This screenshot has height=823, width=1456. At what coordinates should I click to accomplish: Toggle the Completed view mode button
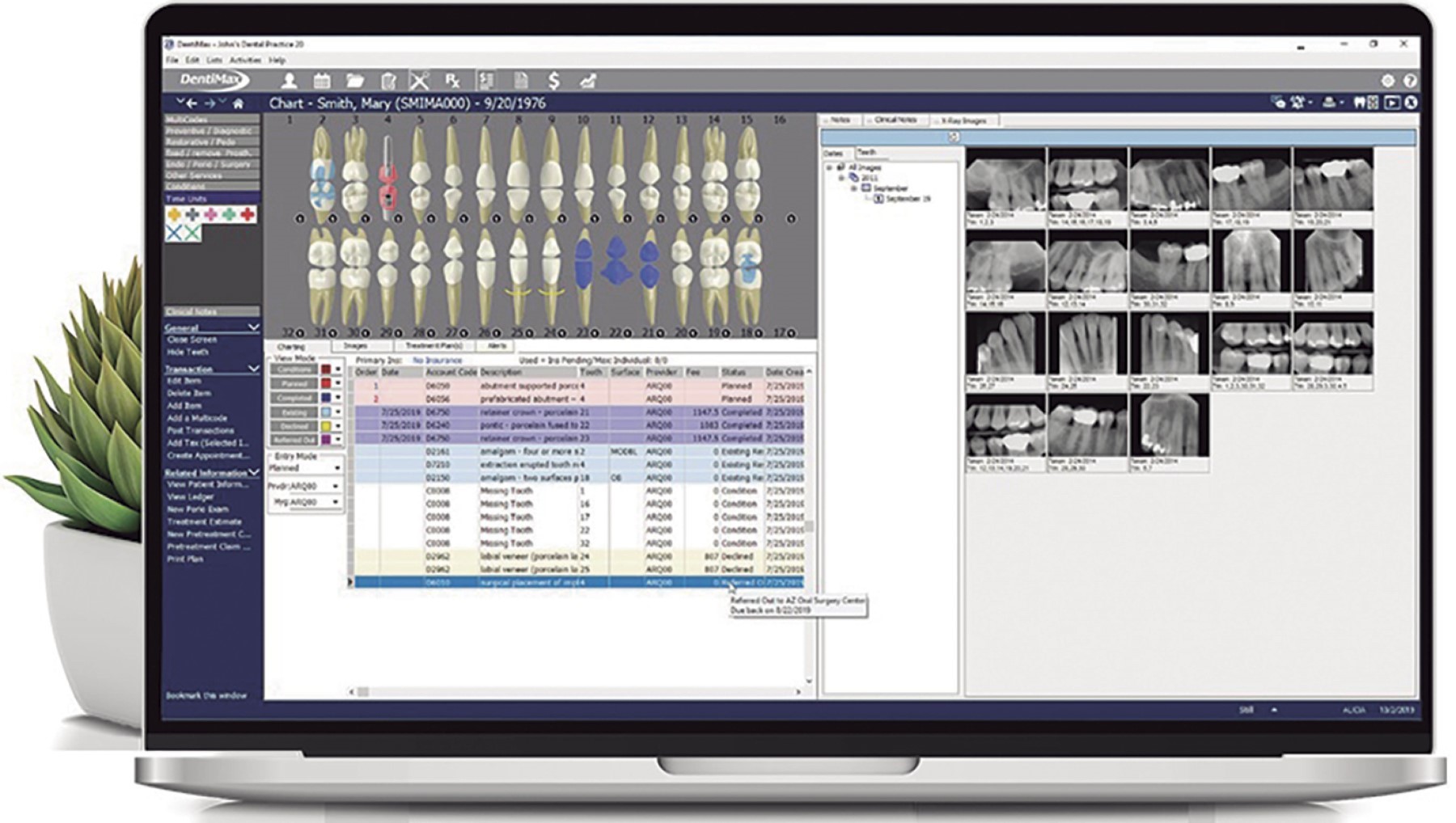(294, 398)
